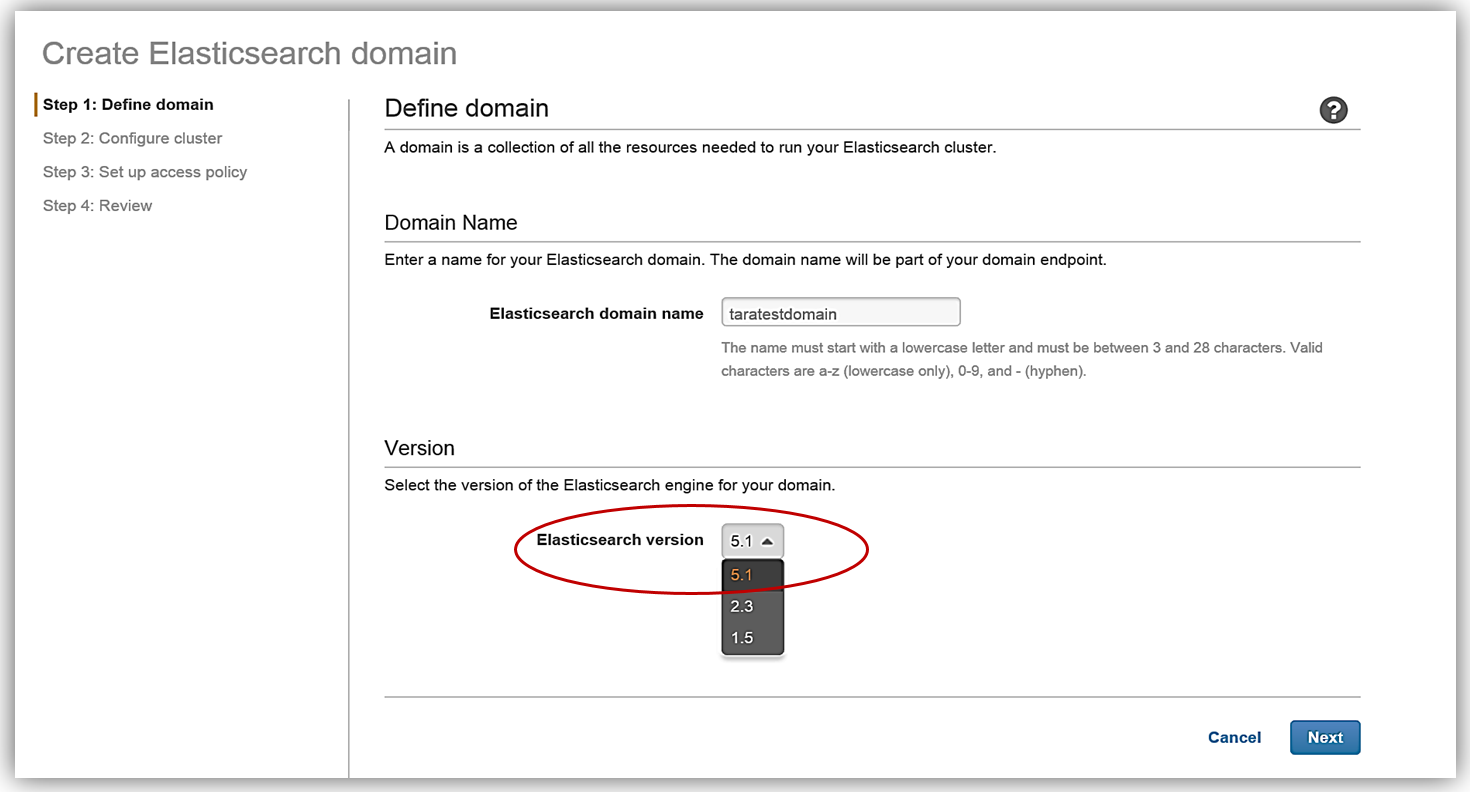This screenshot has width=1470, height=792.
Task: Click the 'Version' section heading
Action: point(419,448)
